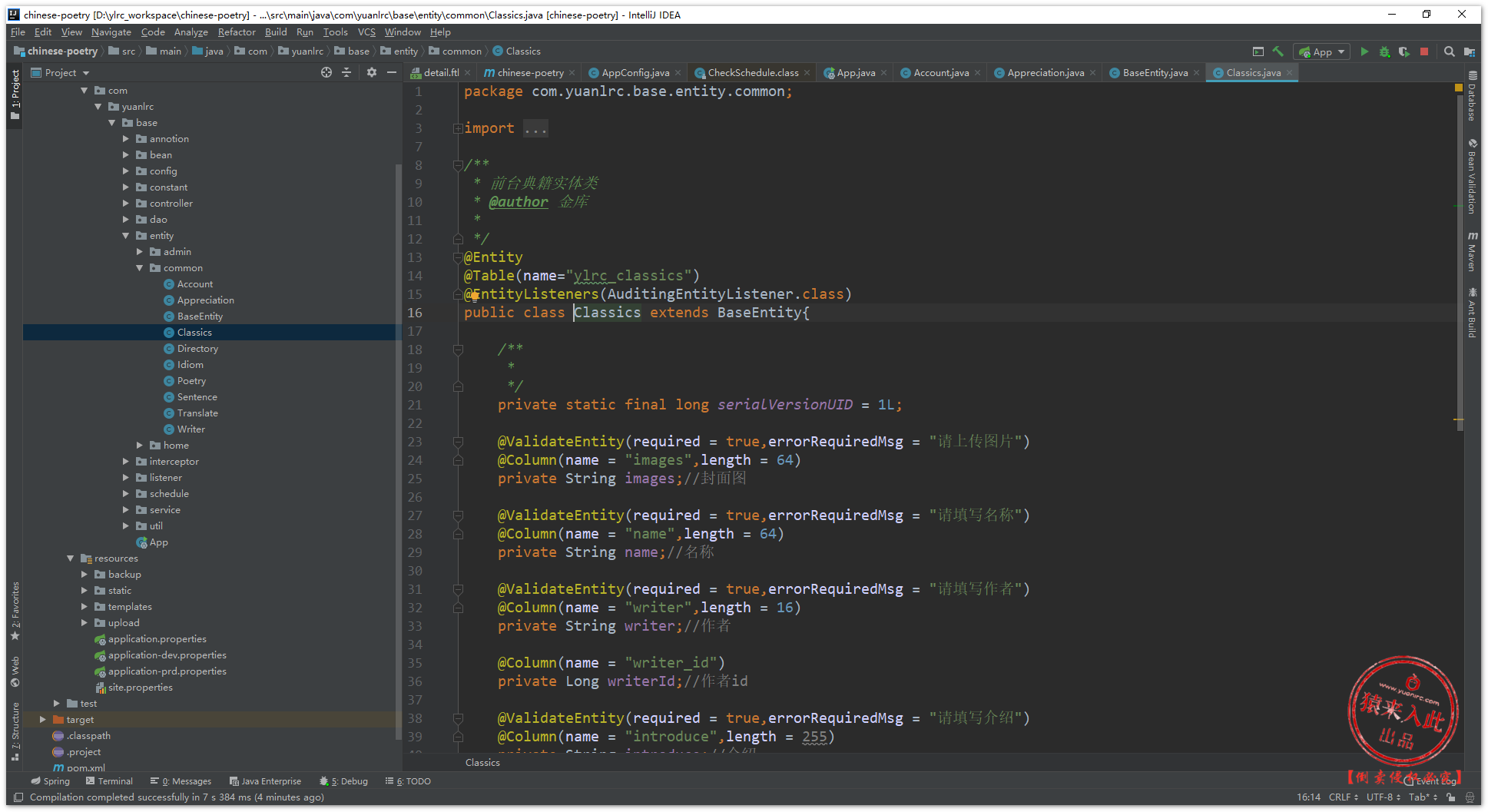
Task: Open the Terminal tool window
Action: coord(109,781)
